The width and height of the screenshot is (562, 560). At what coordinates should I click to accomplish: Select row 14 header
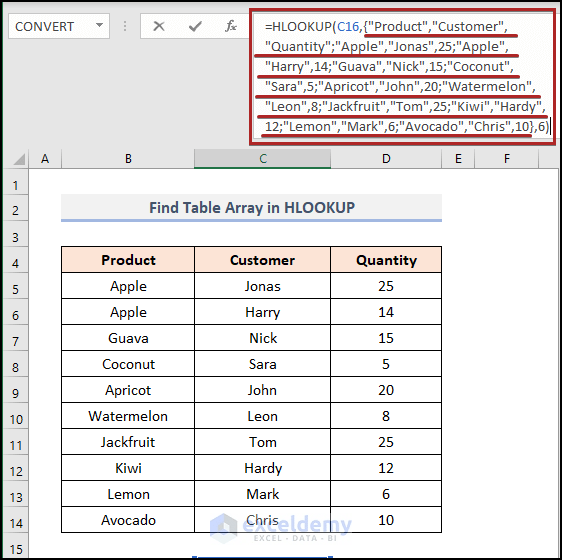click(x=16, y=520)
